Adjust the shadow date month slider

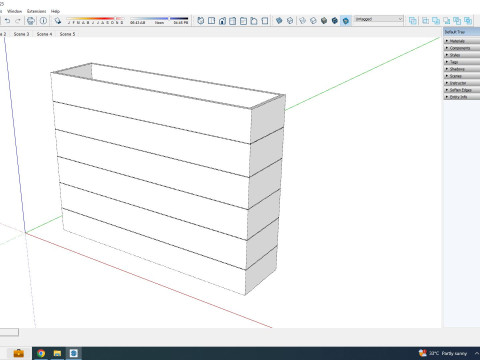tap(95, 20)
